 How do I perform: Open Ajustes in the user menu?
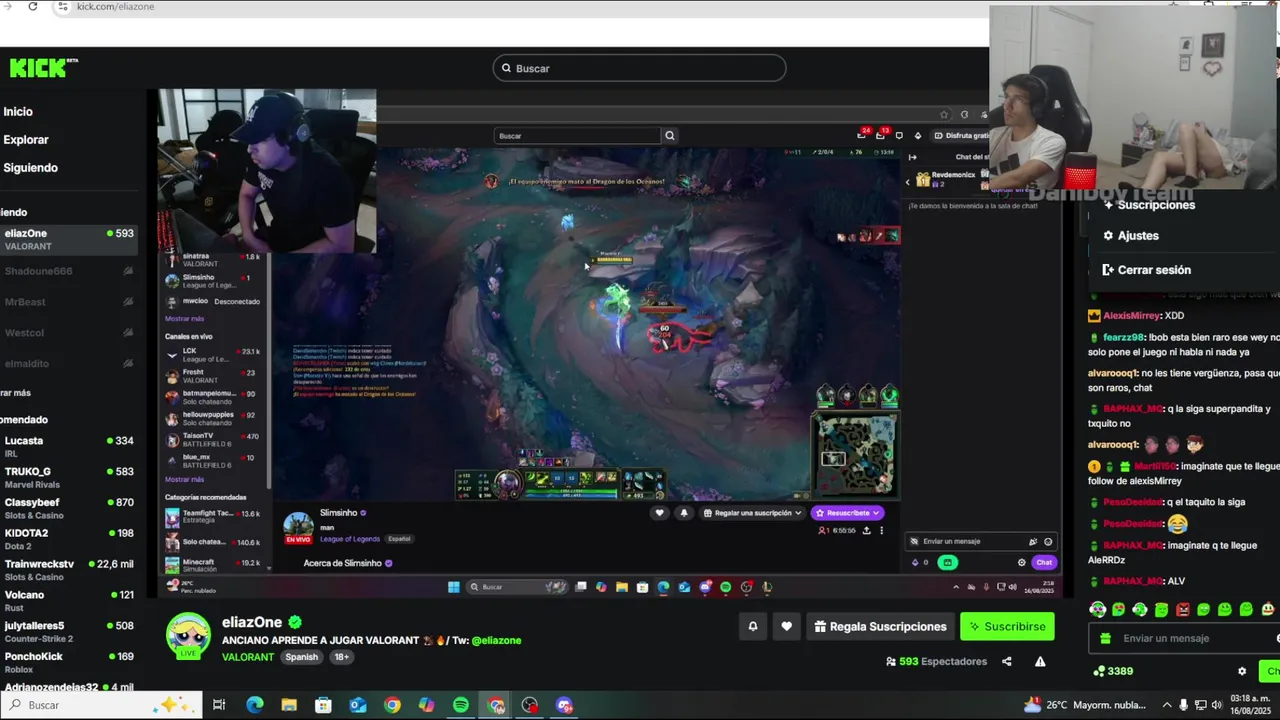click(x=1138, y=236)
